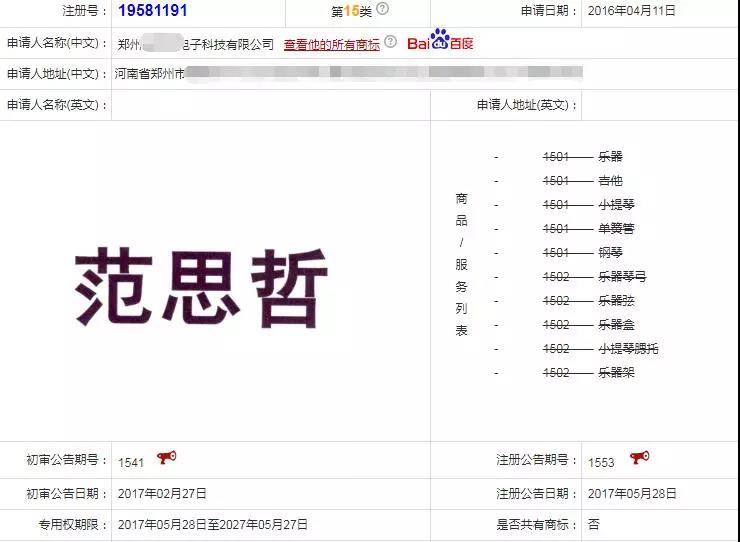The width and height of the screenshot is (740, 542).
Task: Click the 1501 钢琴 goods row
Action: 582,253
